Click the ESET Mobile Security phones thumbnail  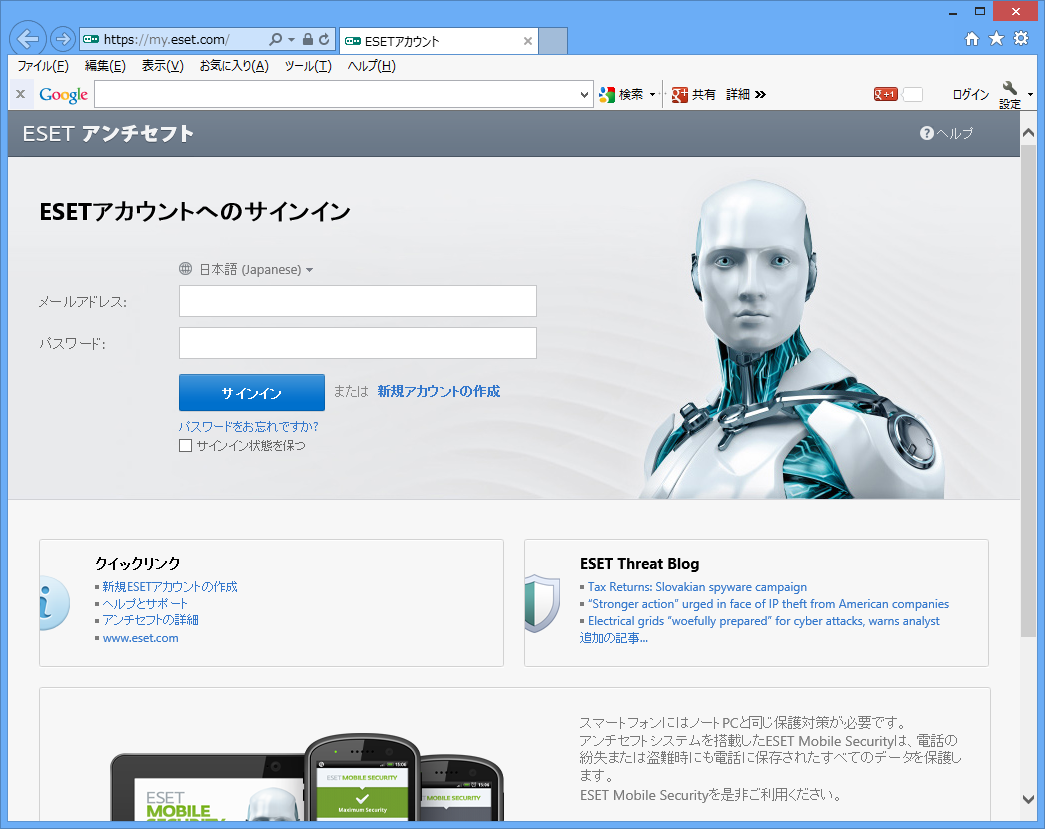[x=307, y=777]
